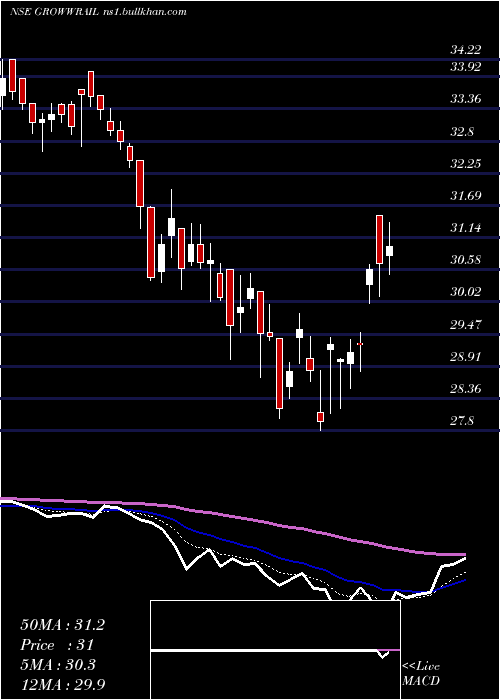Click the 12MA : 29.9 readout
Image resolution: width=500 pixels, height=700 pixels.
pos(62,684)
